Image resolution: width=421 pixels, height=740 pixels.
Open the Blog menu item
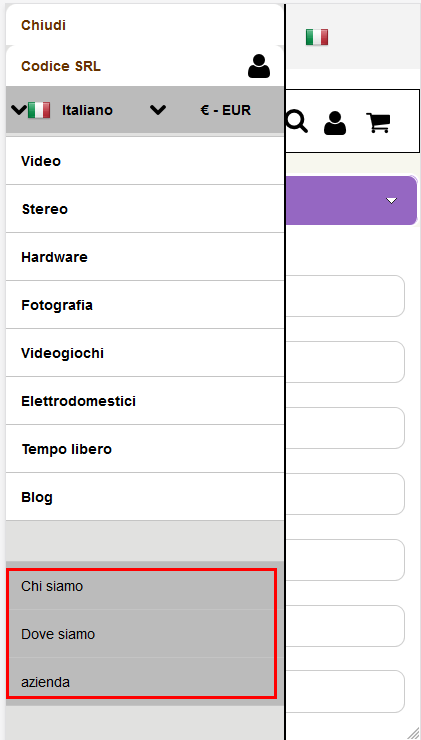(145, 497)
